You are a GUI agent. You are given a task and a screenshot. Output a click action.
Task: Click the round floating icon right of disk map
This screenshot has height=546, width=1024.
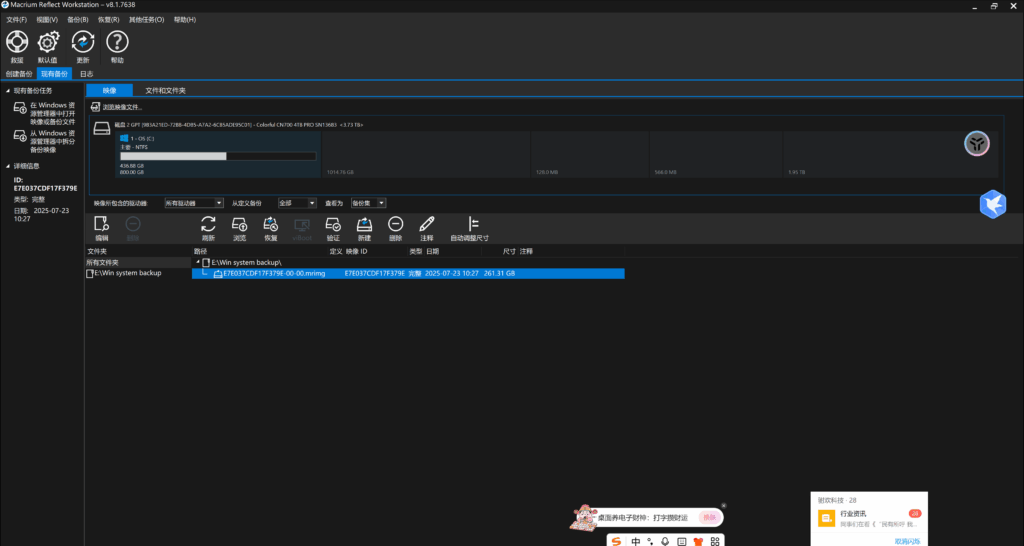pyautogui.click(x=977, y=144)
